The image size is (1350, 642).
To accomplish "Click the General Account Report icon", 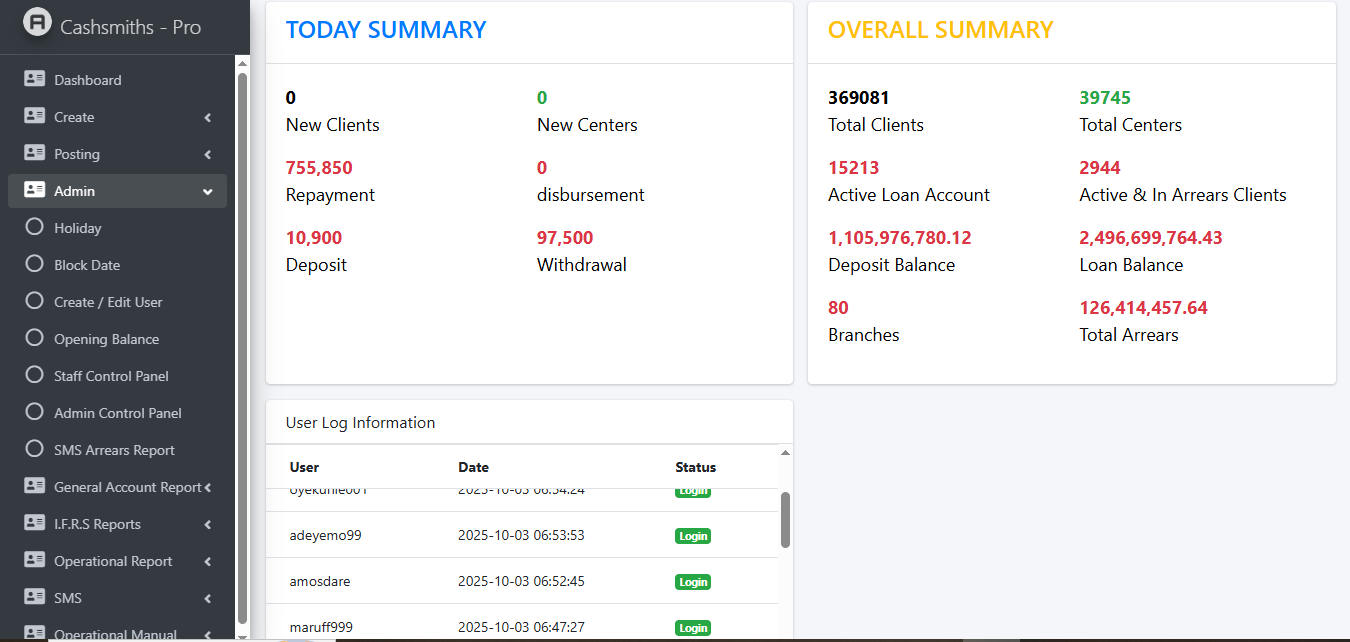I will tap(35, 486).
